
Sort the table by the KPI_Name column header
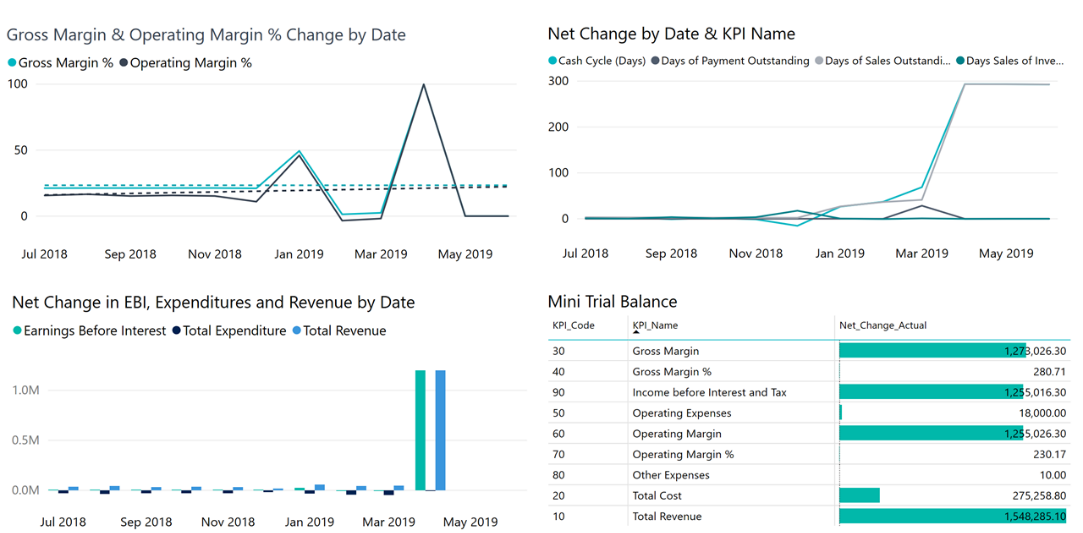pyautogui.click(x=655, y=324)
